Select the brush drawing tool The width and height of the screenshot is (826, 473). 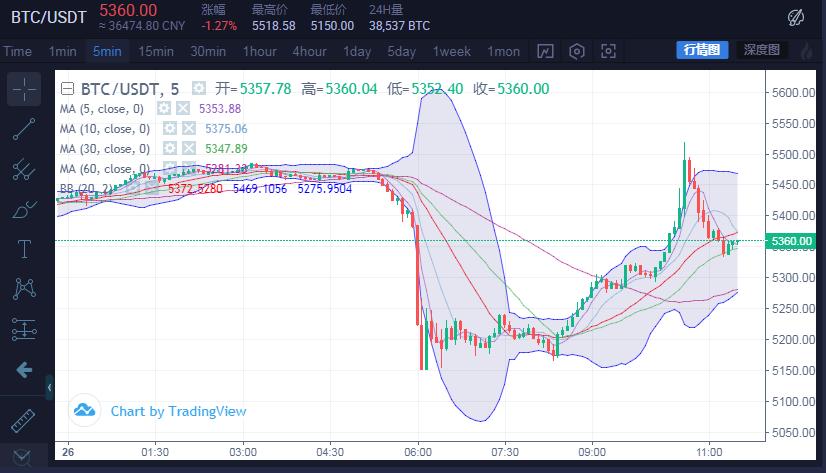pyautogui.click(x=25, y=209)
